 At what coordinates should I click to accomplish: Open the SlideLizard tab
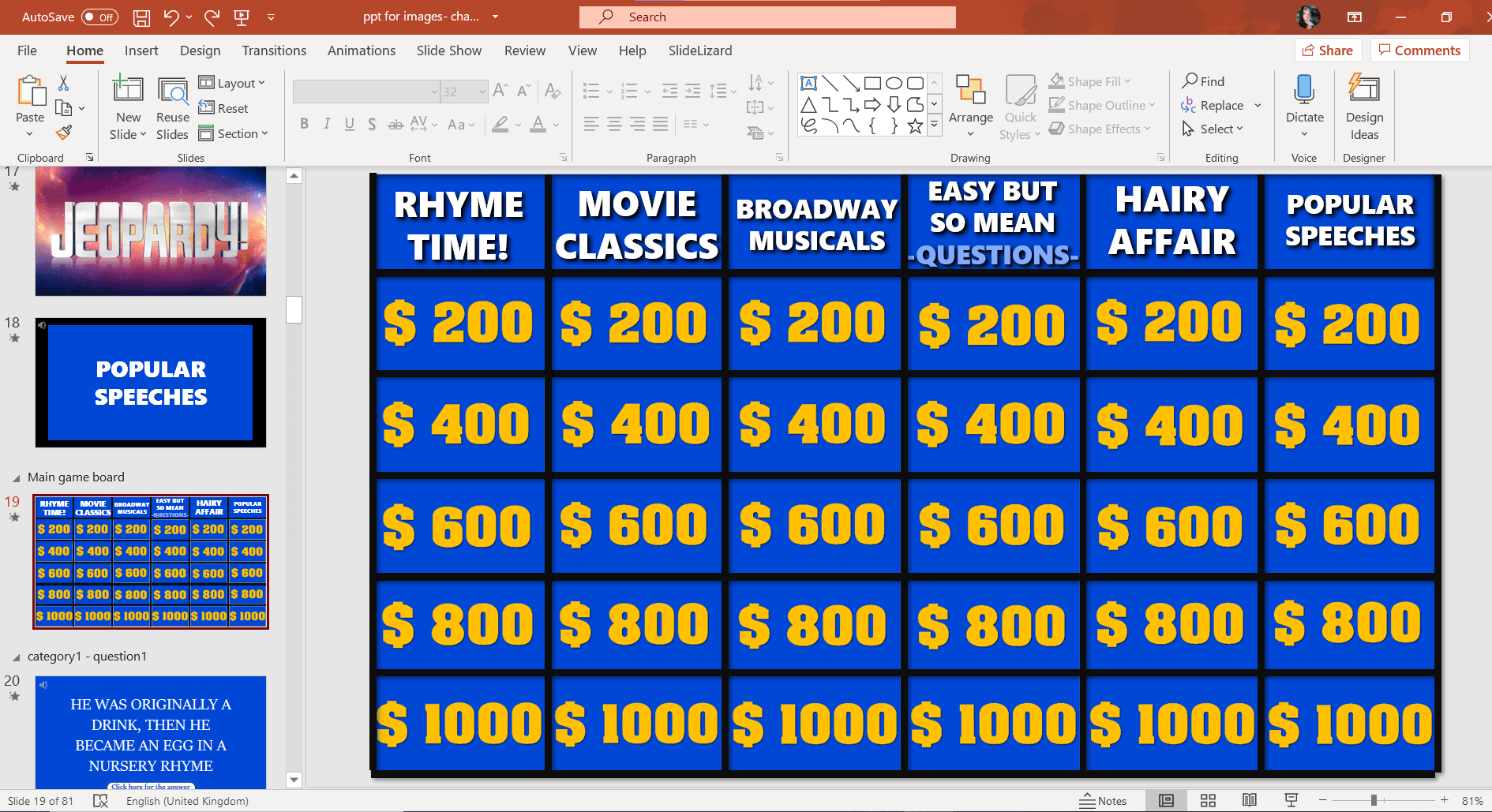699,50
